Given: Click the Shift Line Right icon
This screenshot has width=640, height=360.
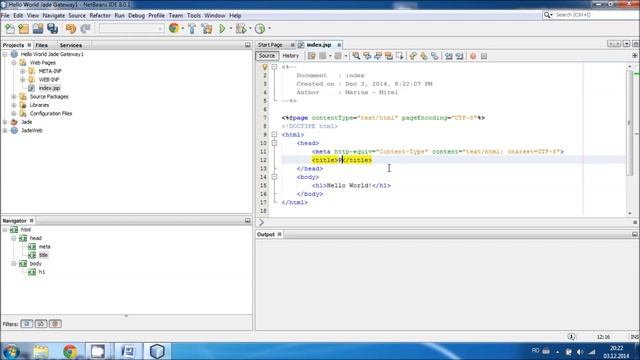Looking at the screenshot, I should pyautogui.click(x=460, y=56).
